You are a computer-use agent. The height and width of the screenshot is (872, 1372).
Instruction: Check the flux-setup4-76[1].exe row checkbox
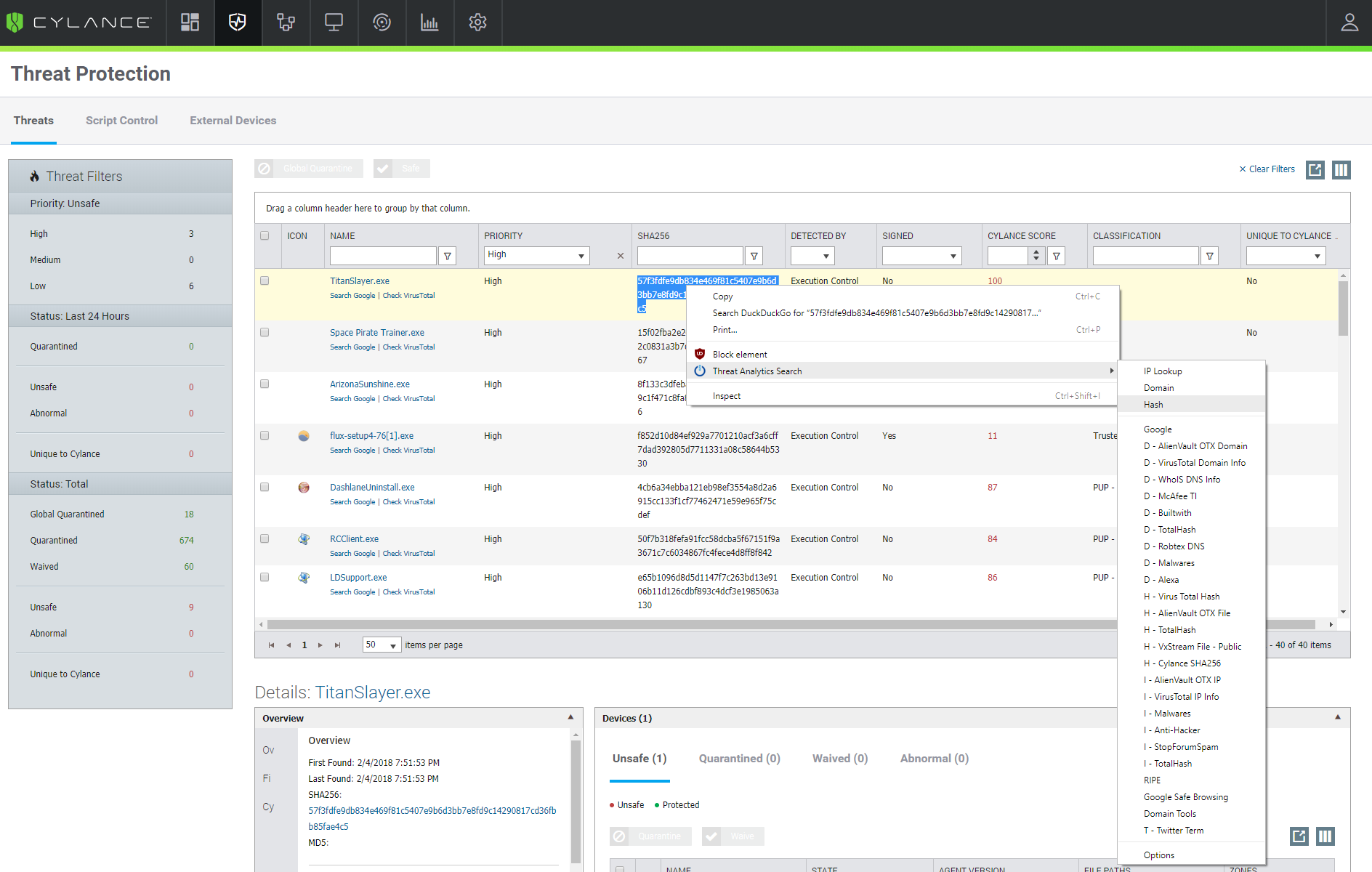pyautogui.click(x=265, y=435)
